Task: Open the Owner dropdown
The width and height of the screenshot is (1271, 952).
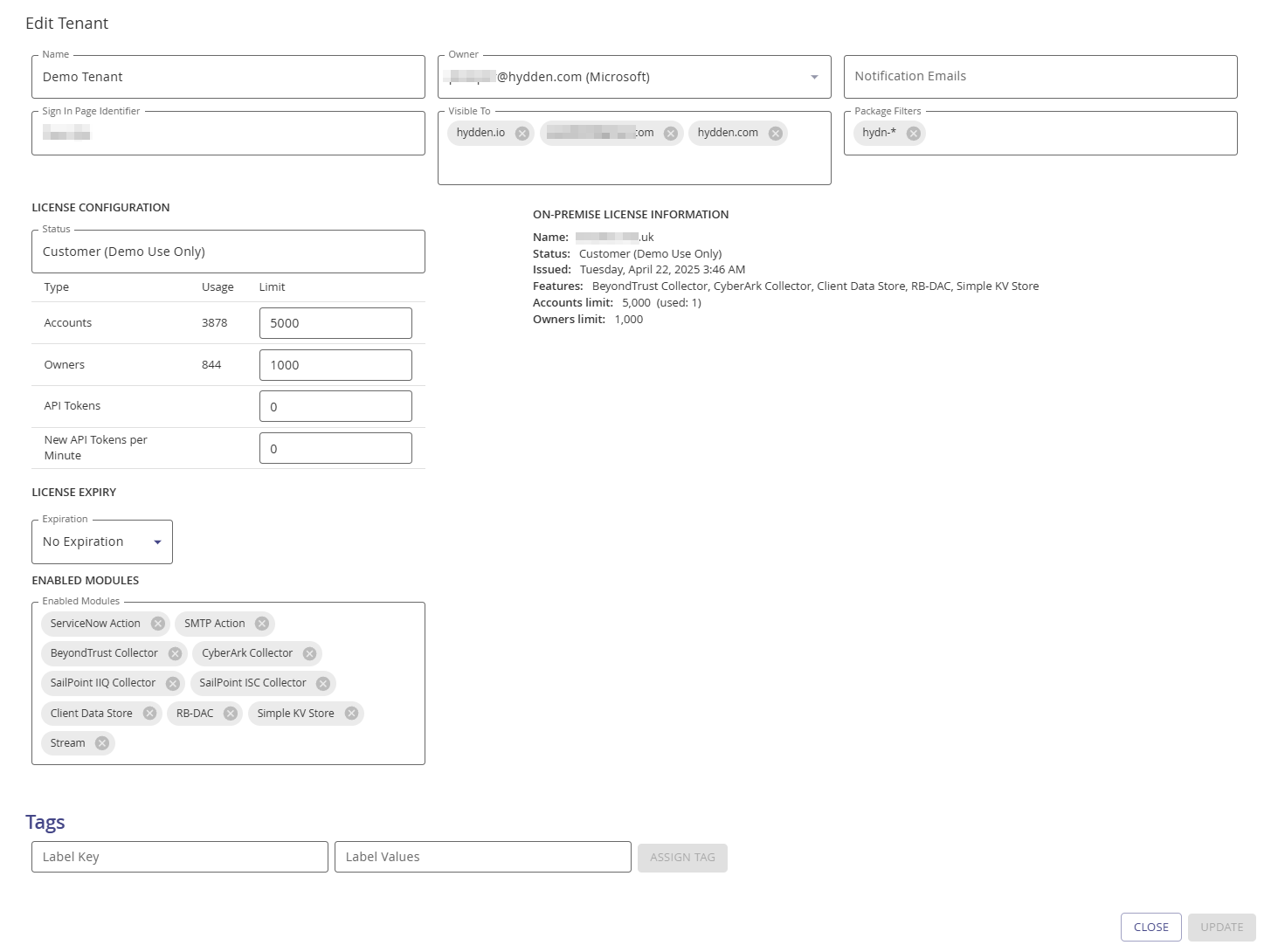Action: tap(814, 76)
